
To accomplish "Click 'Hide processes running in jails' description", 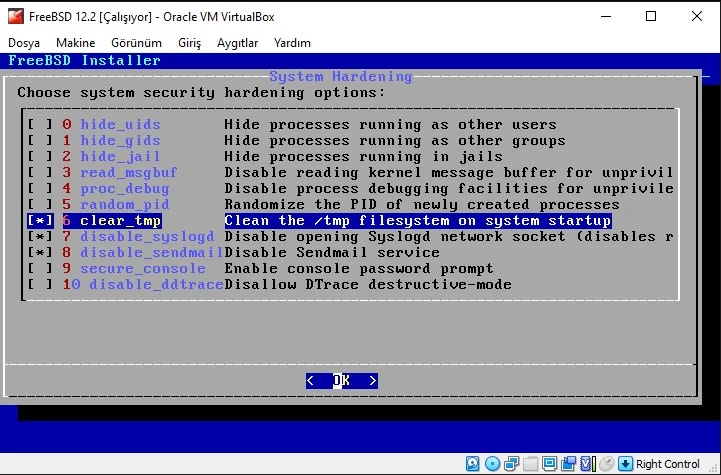I will pyautogui.click(x=363, y=156).
